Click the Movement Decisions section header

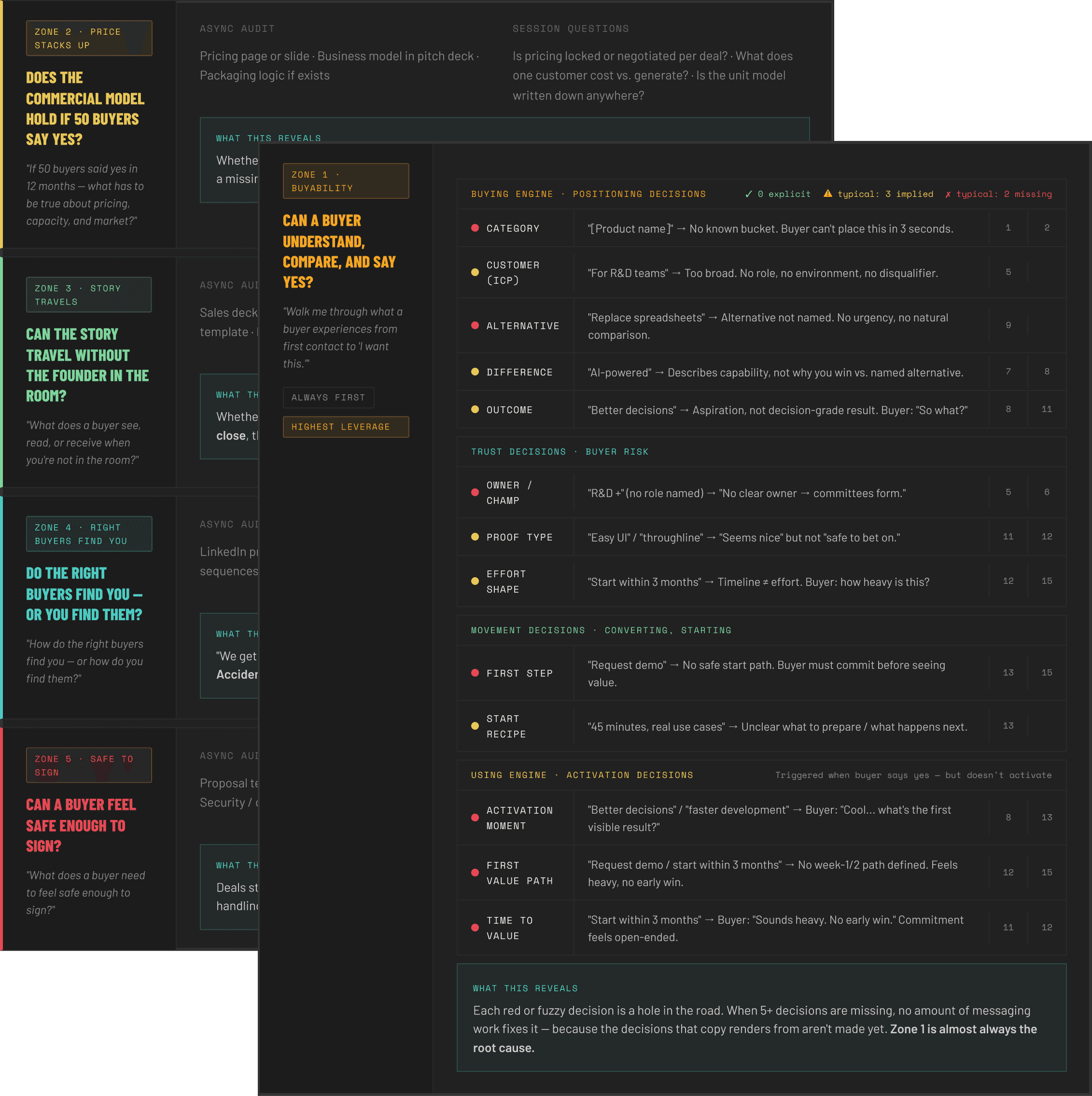(x=601, y=630)
